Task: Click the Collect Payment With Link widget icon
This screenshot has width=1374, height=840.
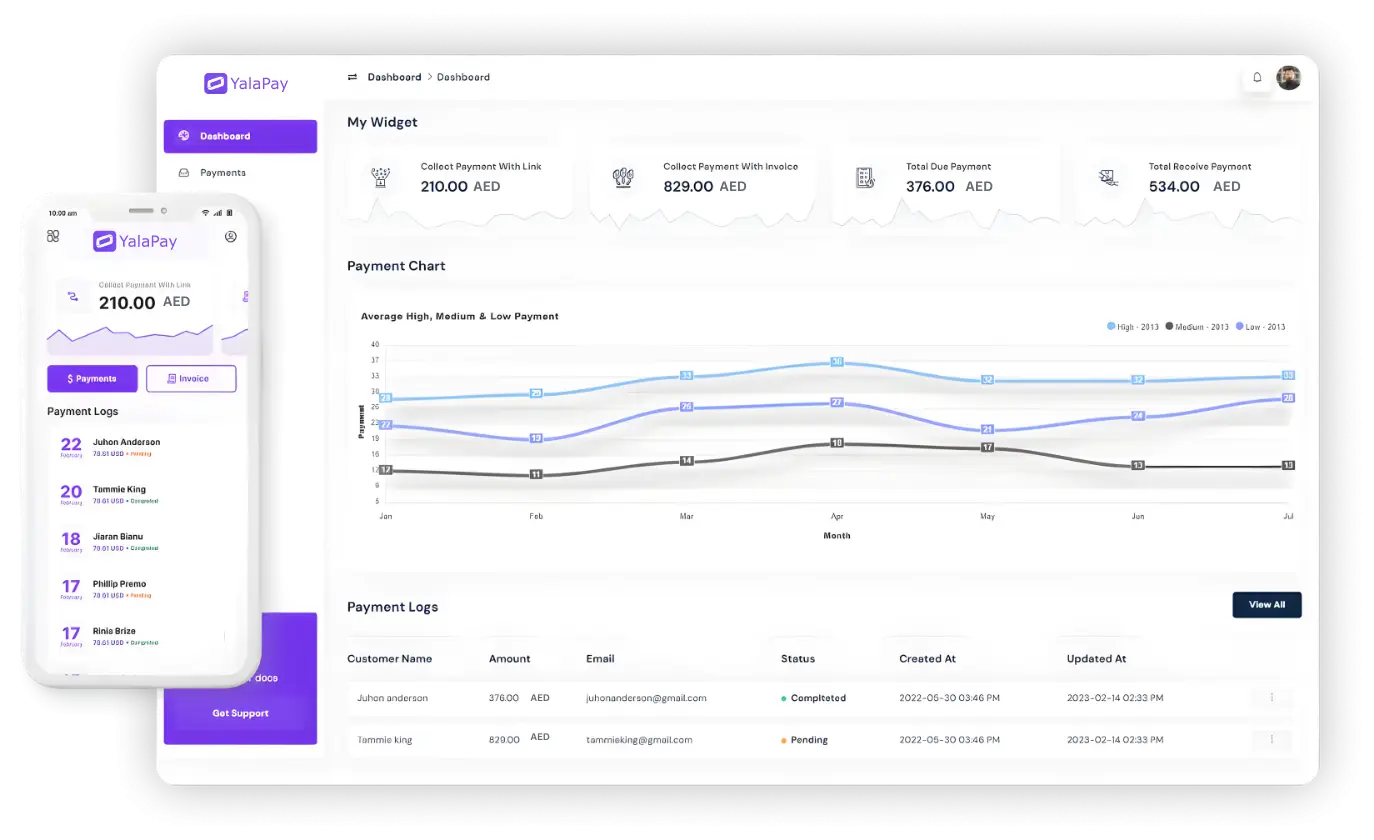Action: [380, 178]
